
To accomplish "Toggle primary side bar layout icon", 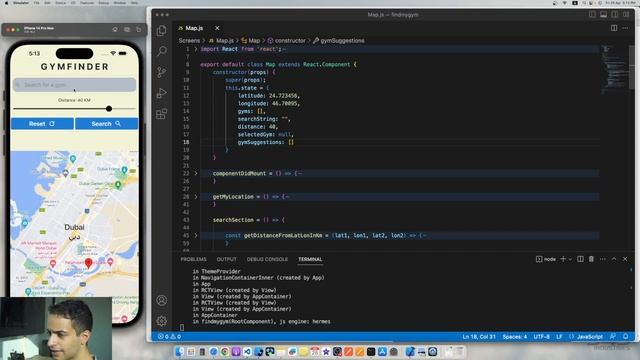I will (x=592, y=14).
